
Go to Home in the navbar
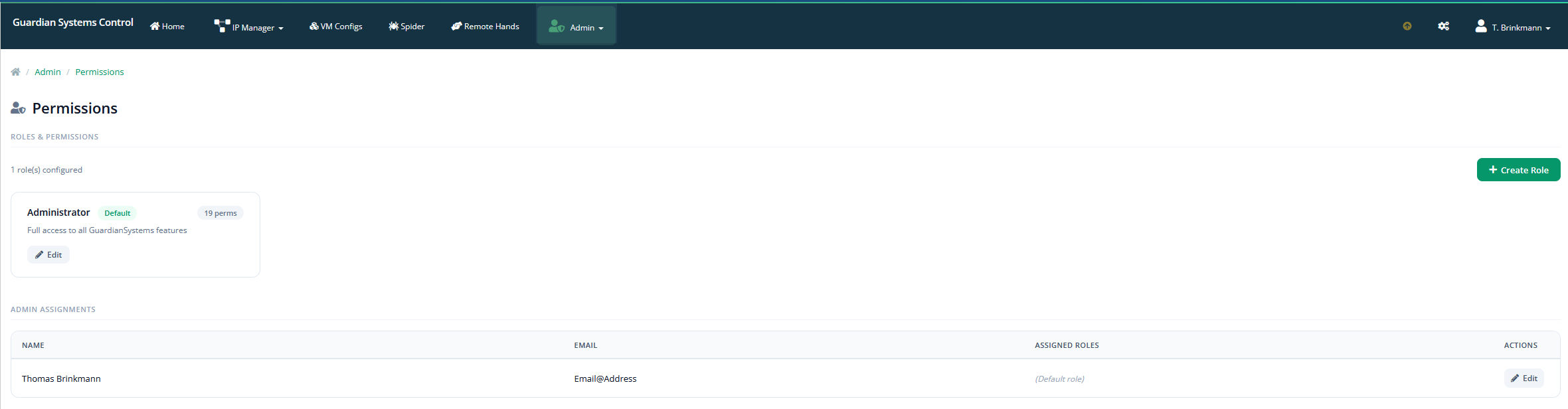167,27
